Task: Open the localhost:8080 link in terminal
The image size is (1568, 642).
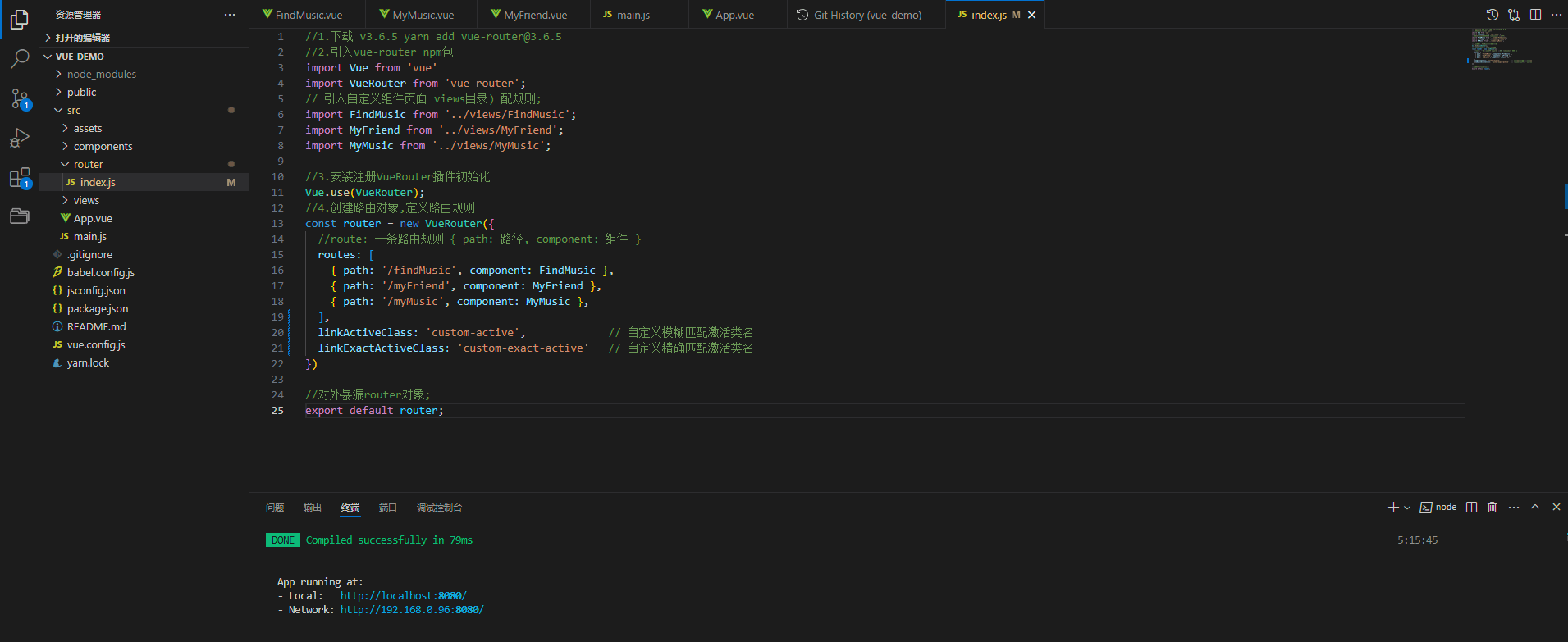Action: (x=404, y=596)
